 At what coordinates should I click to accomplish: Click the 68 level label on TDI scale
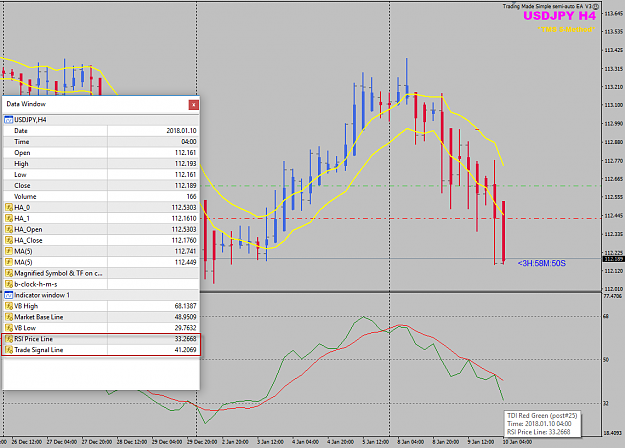[x=606, y=316]
